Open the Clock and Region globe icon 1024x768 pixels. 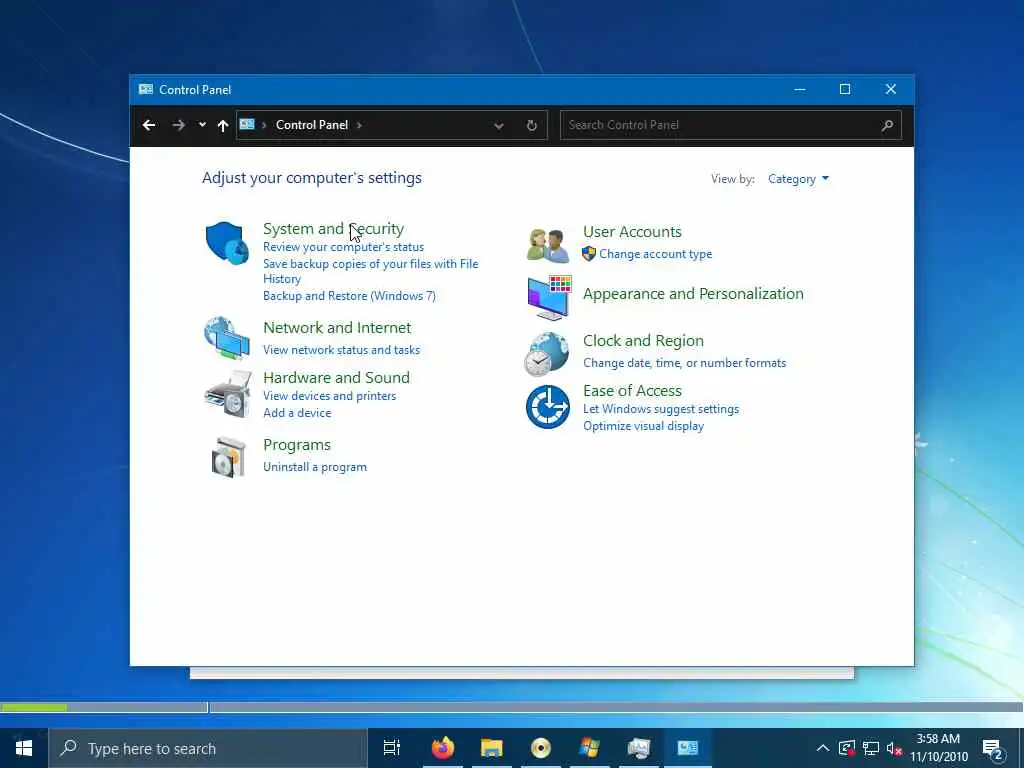click(547, 354)
